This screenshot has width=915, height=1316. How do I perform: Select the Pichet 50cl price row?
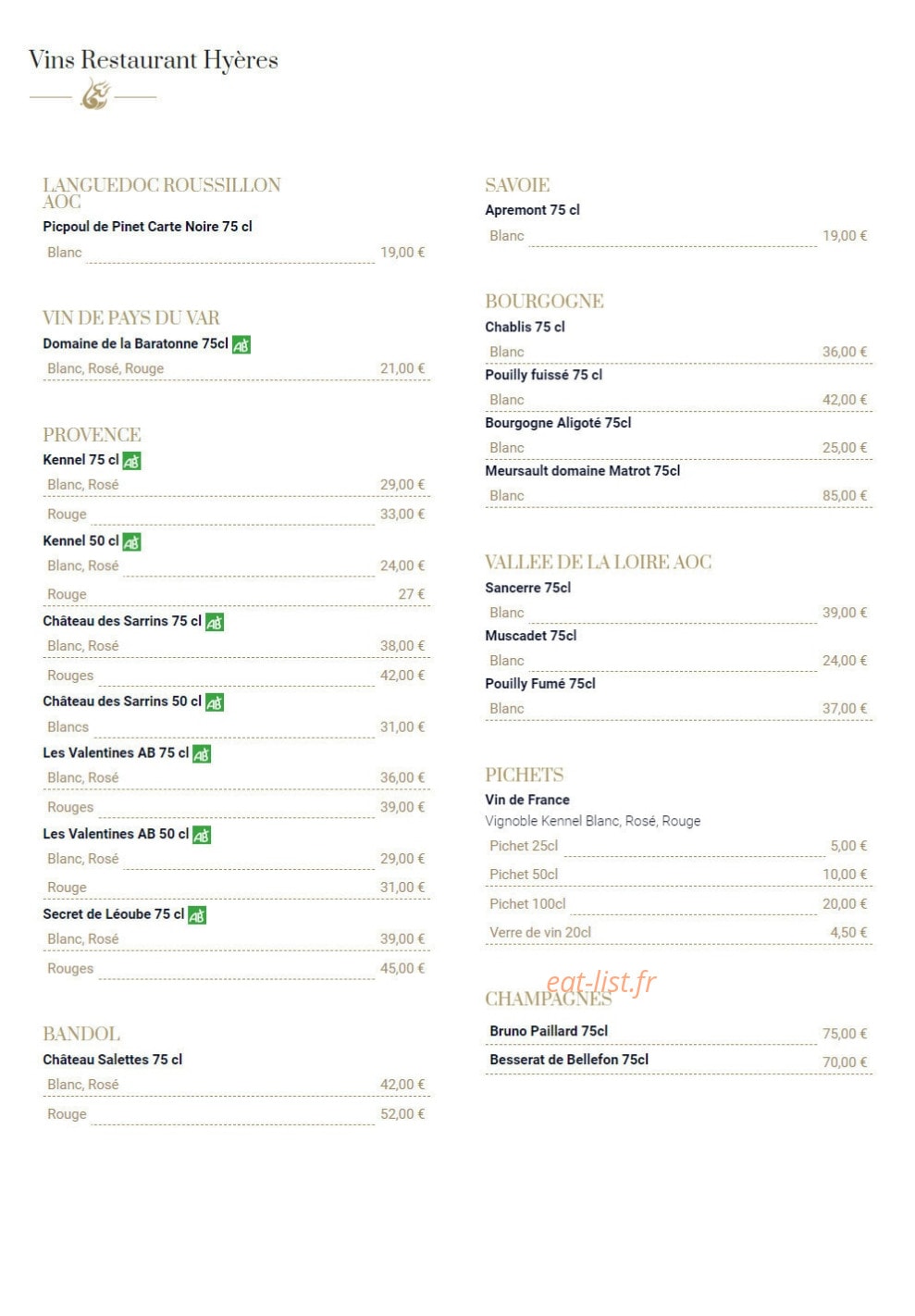(x=679, y=875)
